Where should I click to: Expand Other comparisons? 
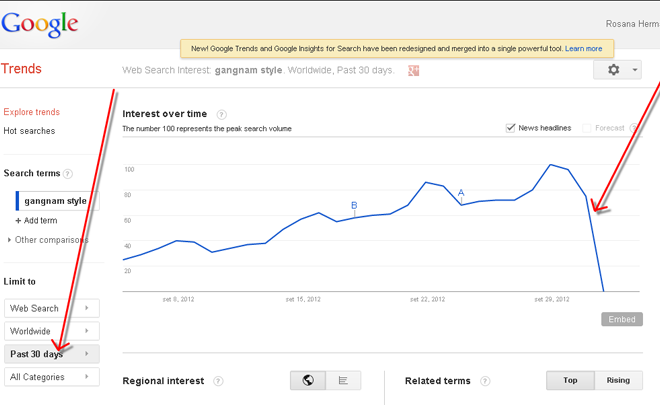(x=48, y=240)
